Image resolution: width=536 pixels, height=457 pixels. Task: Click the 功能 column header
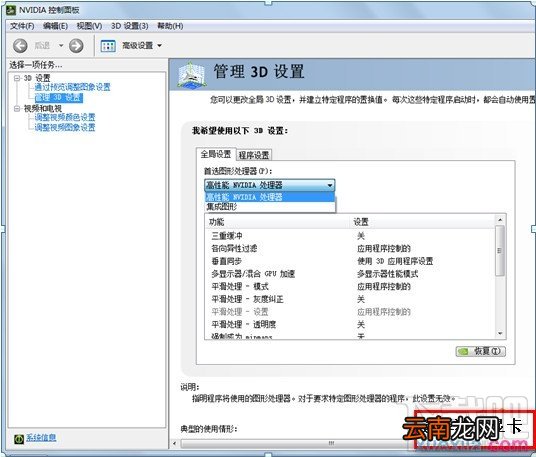tap(278, 222)
